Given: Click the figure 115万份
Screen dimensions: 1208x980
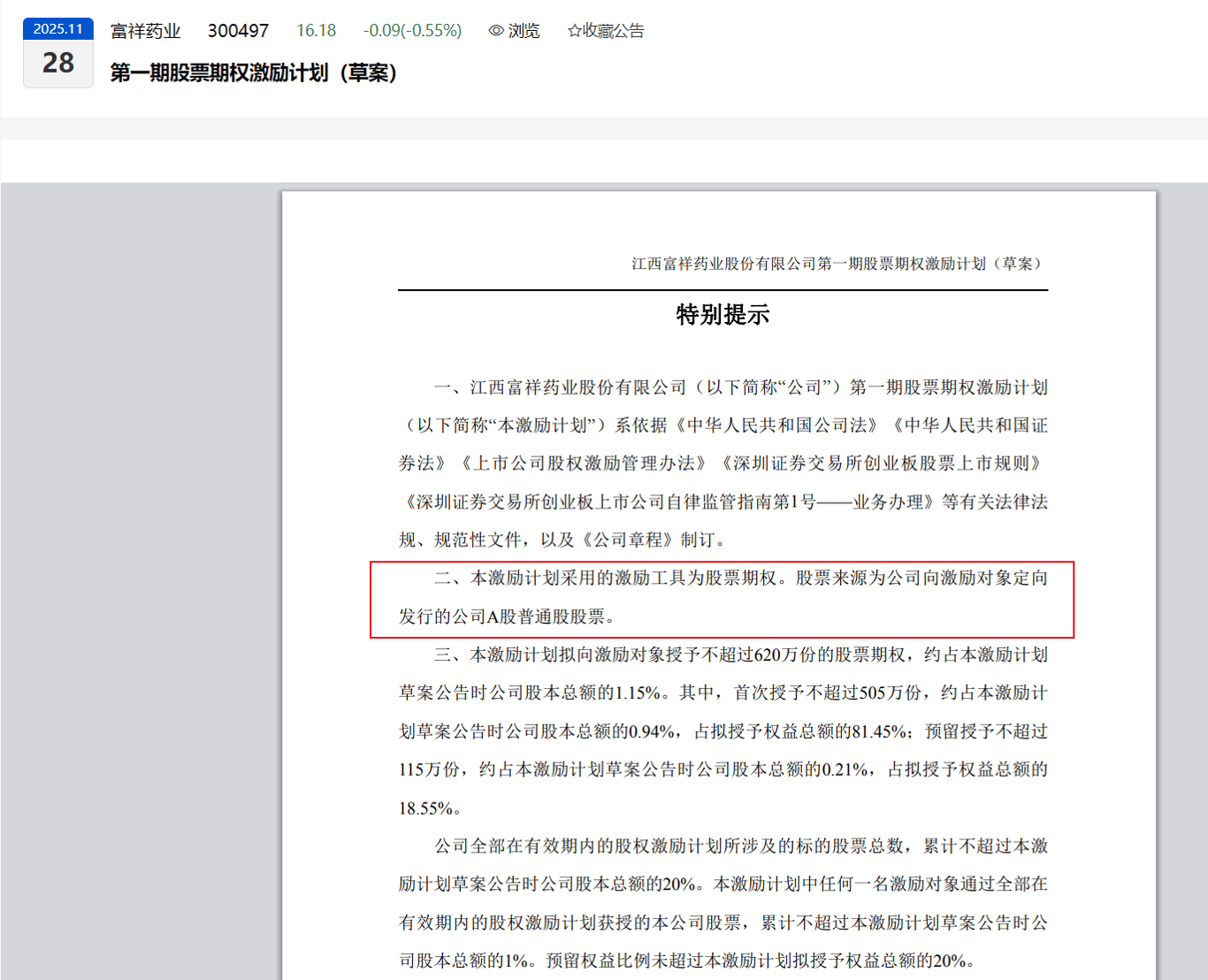Looking at the screenshot, I should point(429,770).
